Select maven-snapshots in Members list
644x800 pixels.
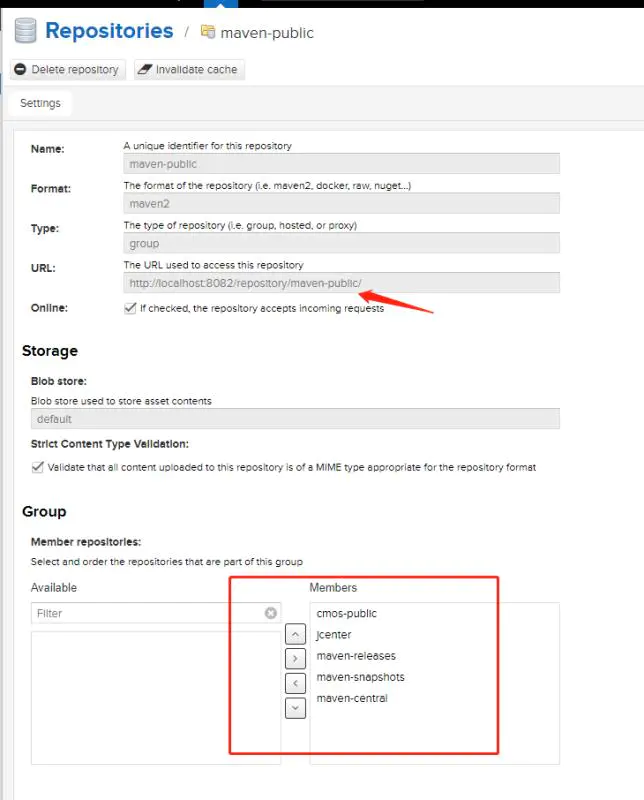(x=360, y=677)
